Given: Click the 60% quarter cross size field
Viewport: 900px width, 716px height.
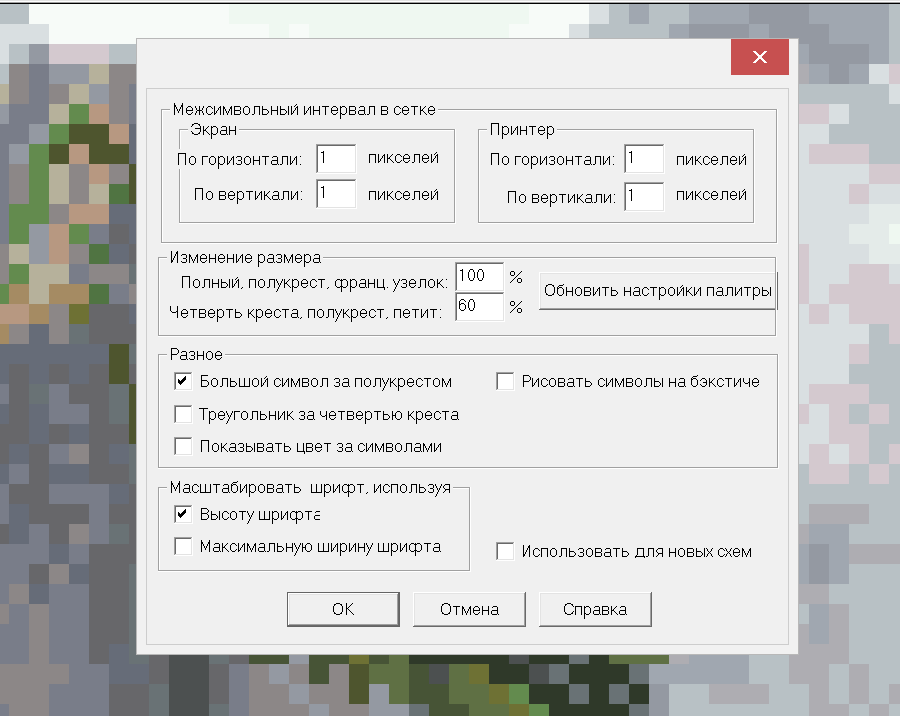Looking at the screenshot, I should [479, 307].
